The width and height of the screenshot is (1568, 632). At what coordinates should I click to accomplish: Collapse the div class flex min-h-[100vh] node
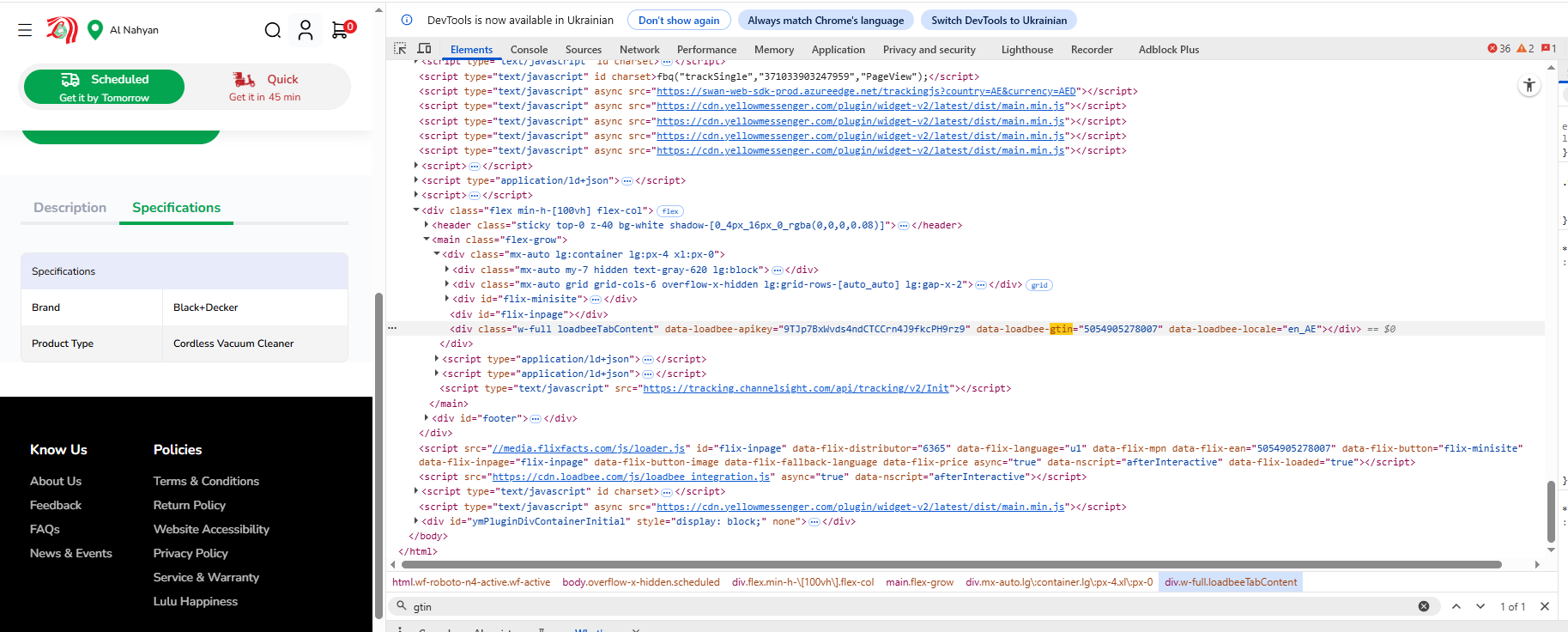tap(416, 210)
